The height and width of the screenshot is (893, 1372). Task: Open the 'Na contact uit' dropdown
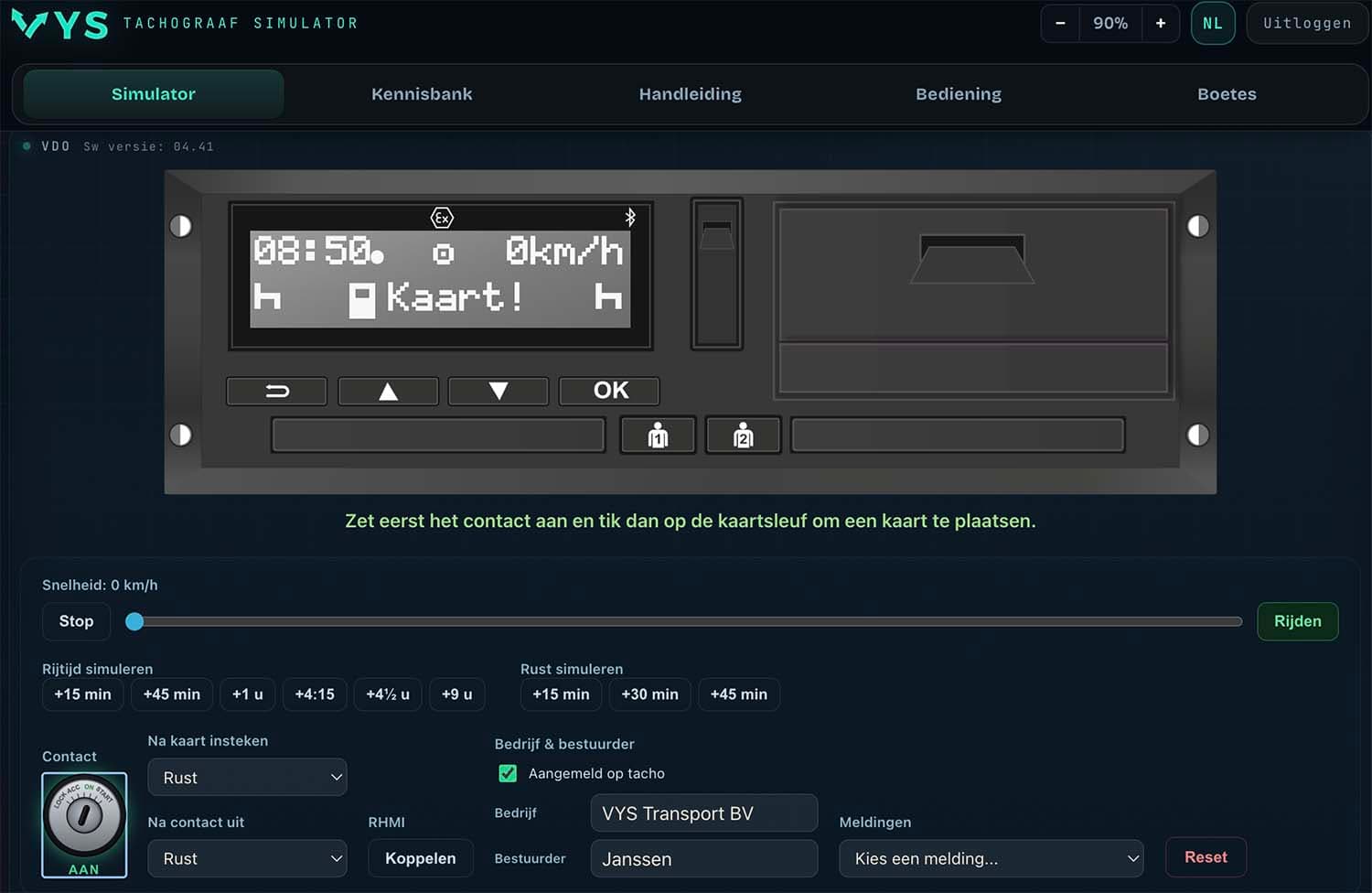coord(247,858)
